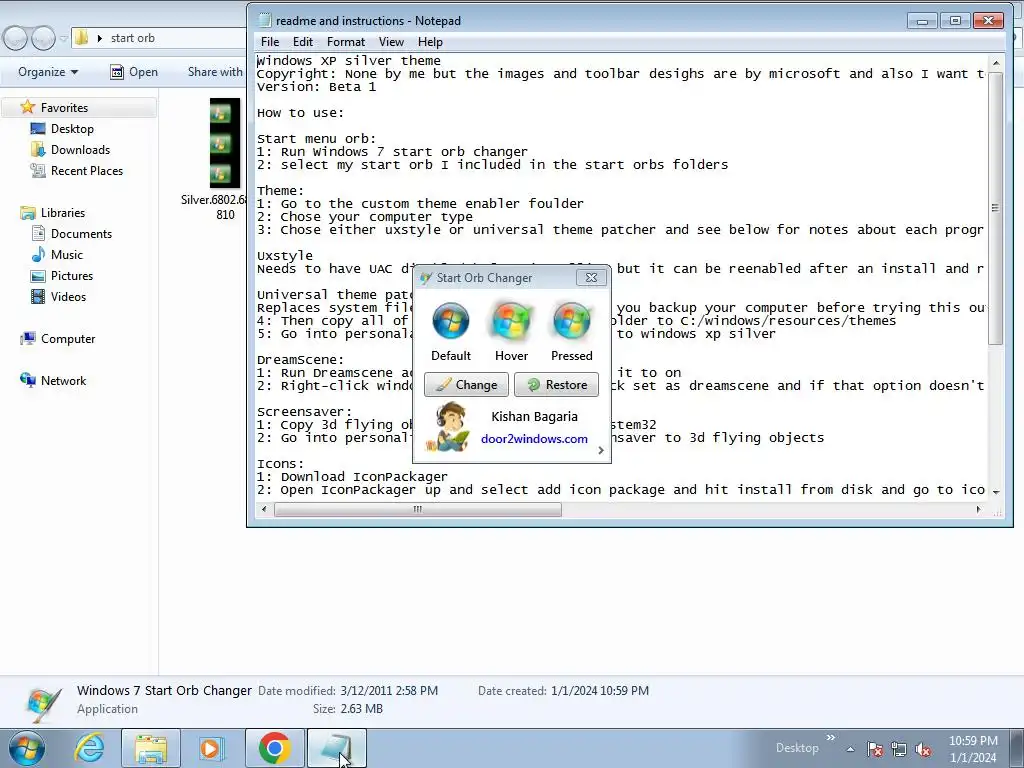Click the Notepad taskbar button
Screen dimensions: 1024x768
(x=336, y=748)
